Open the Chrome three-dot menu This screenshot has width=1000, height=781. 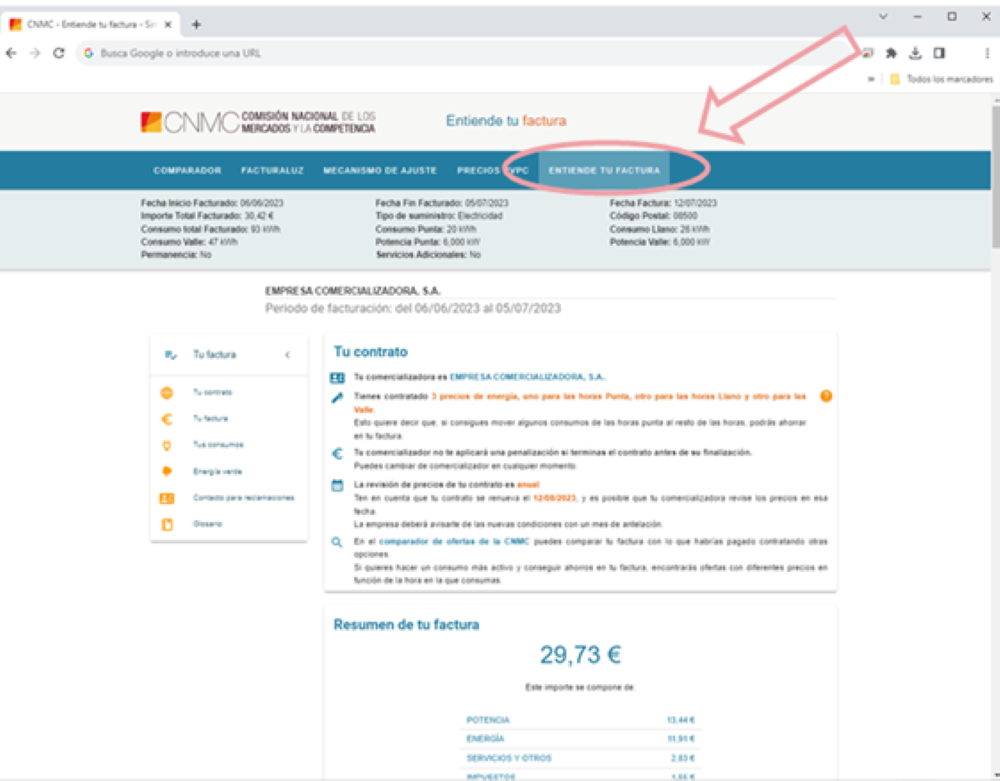987,53
